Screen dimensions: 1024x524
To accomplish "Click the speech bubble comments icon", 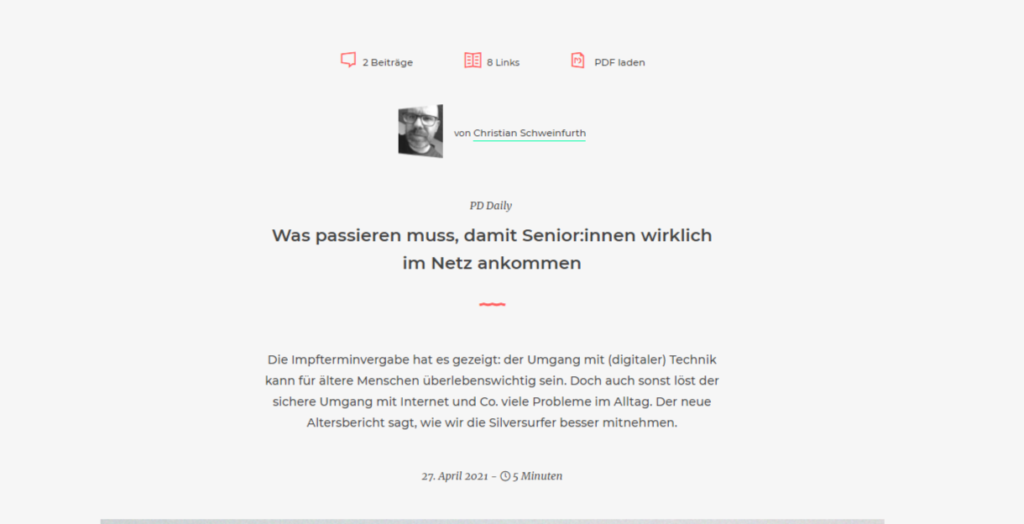I will coord(348,60).
